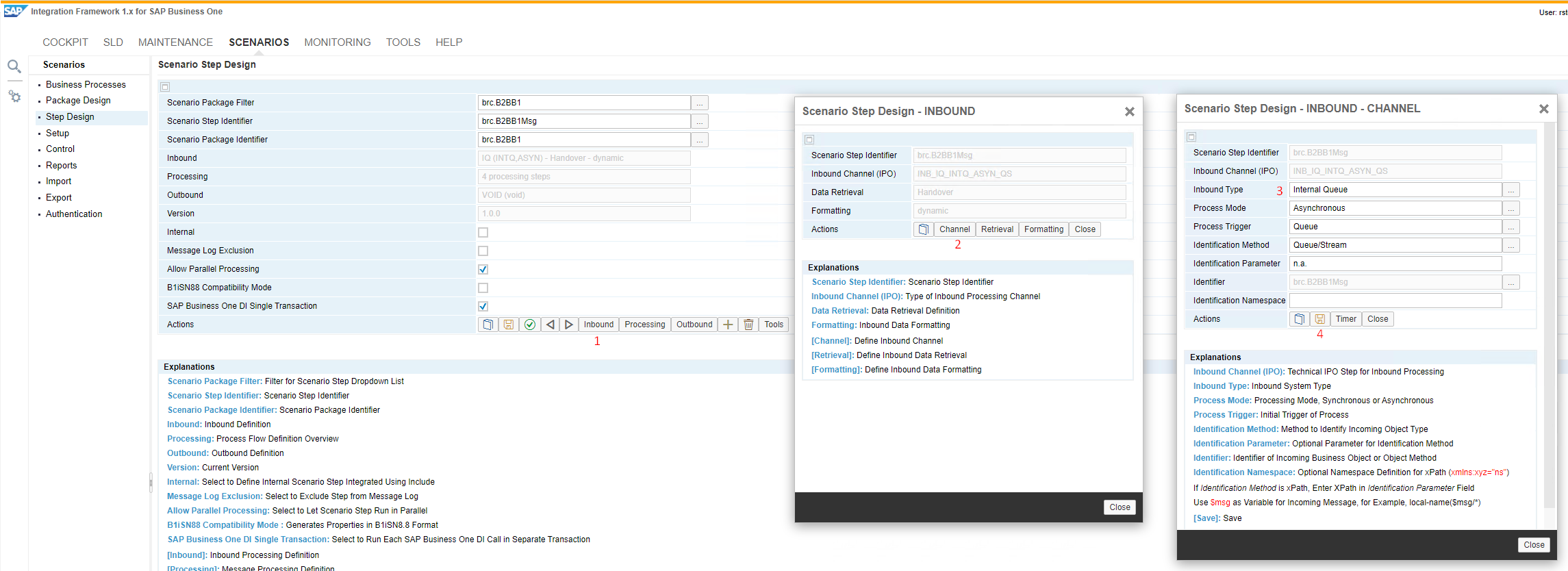Click the Scenario Package Filter input field

584,103
